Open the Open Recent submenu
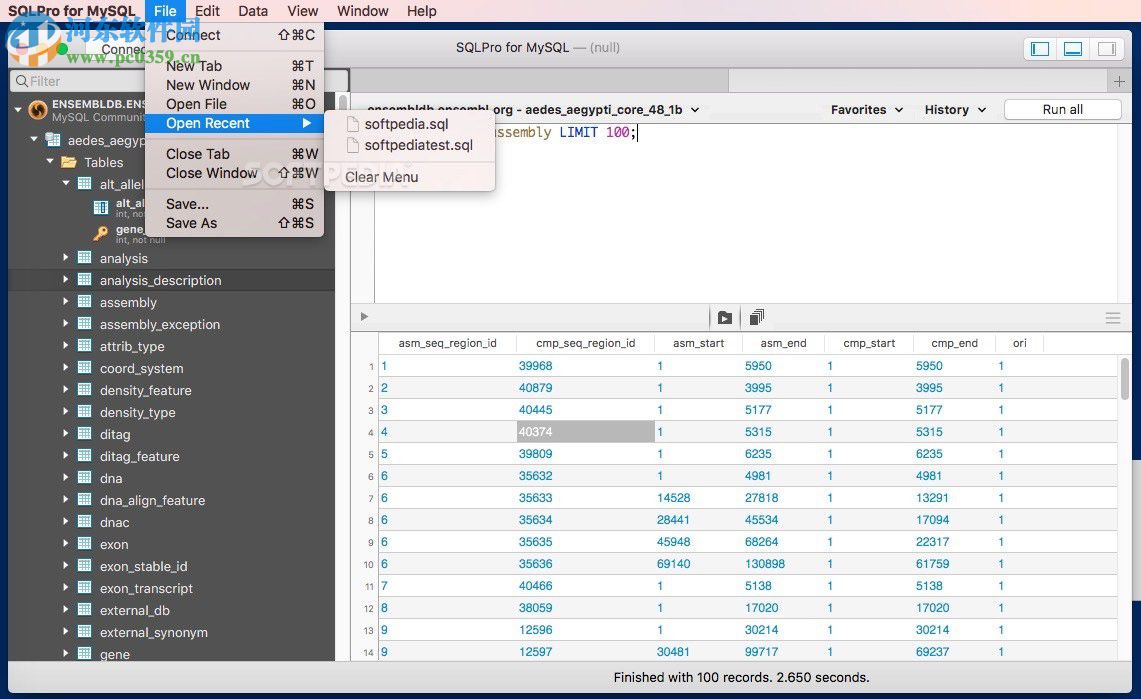 click(207, 123)
